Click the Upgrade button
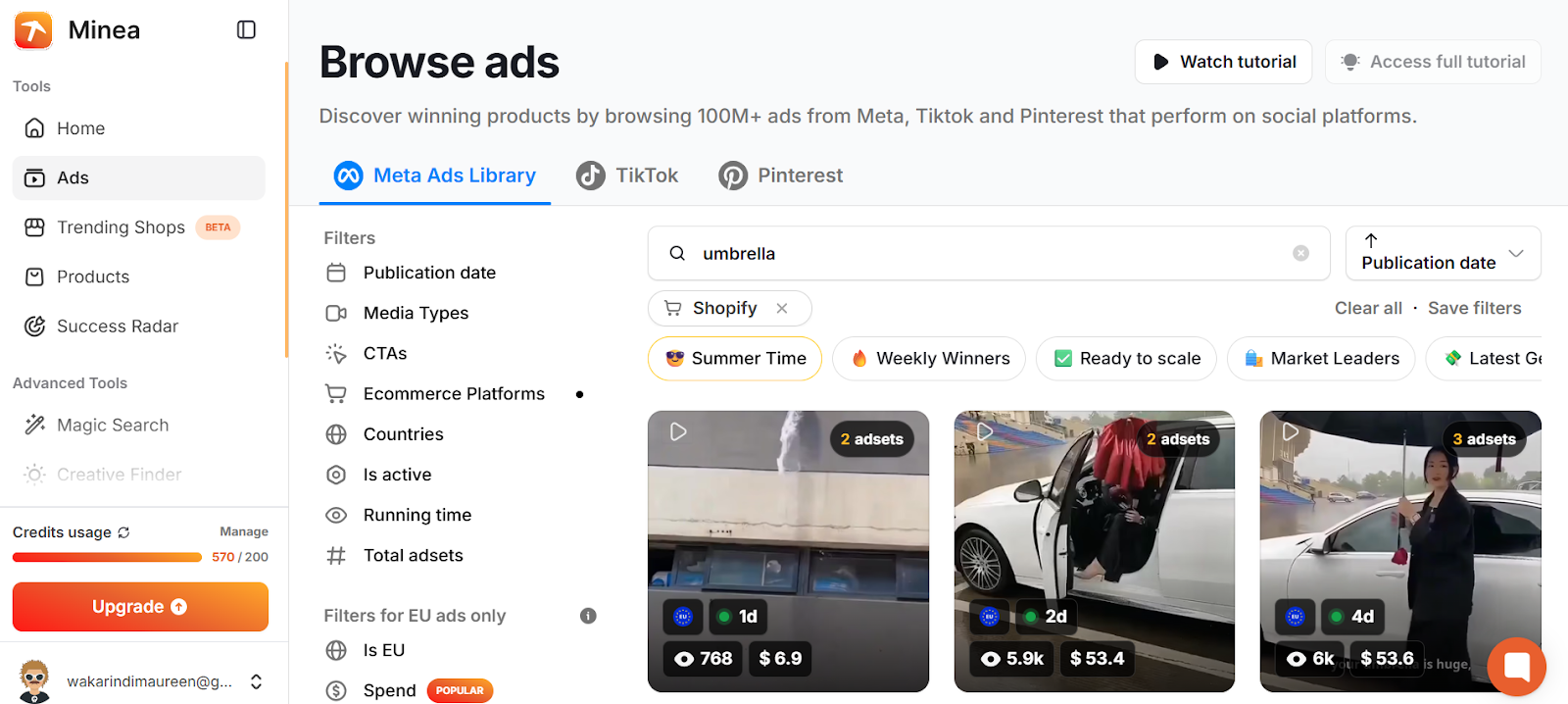The height and width of the screenshot is (704, 1568). pos(140,607)
